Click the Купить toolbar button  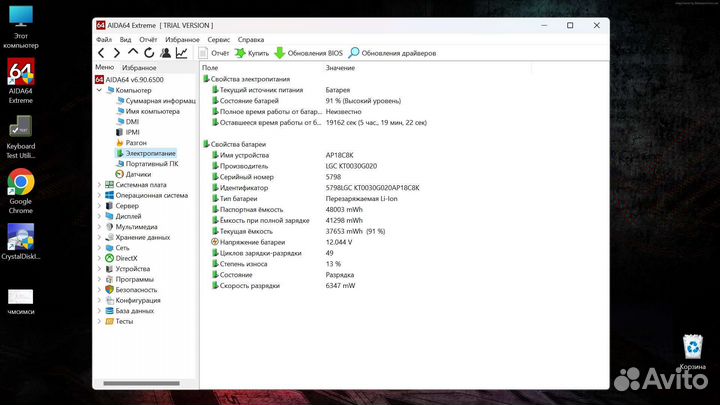(x=252, y=53)
